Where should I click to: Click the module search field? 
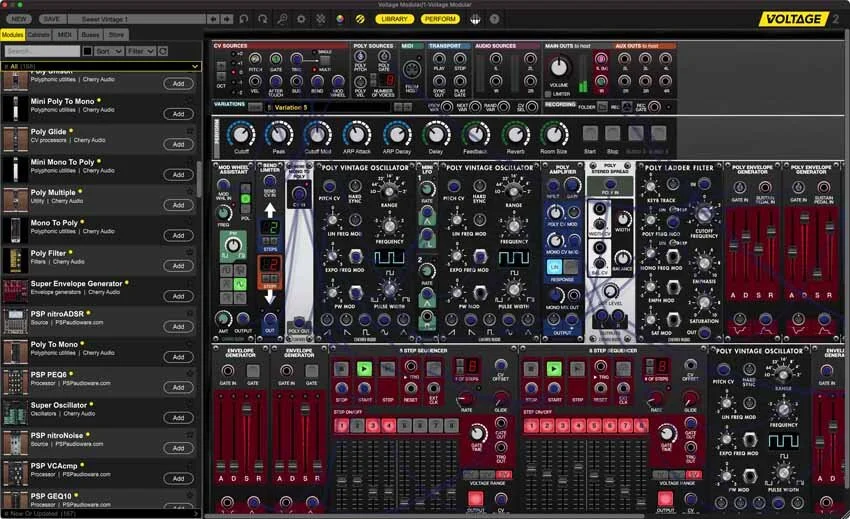point(42,51)
